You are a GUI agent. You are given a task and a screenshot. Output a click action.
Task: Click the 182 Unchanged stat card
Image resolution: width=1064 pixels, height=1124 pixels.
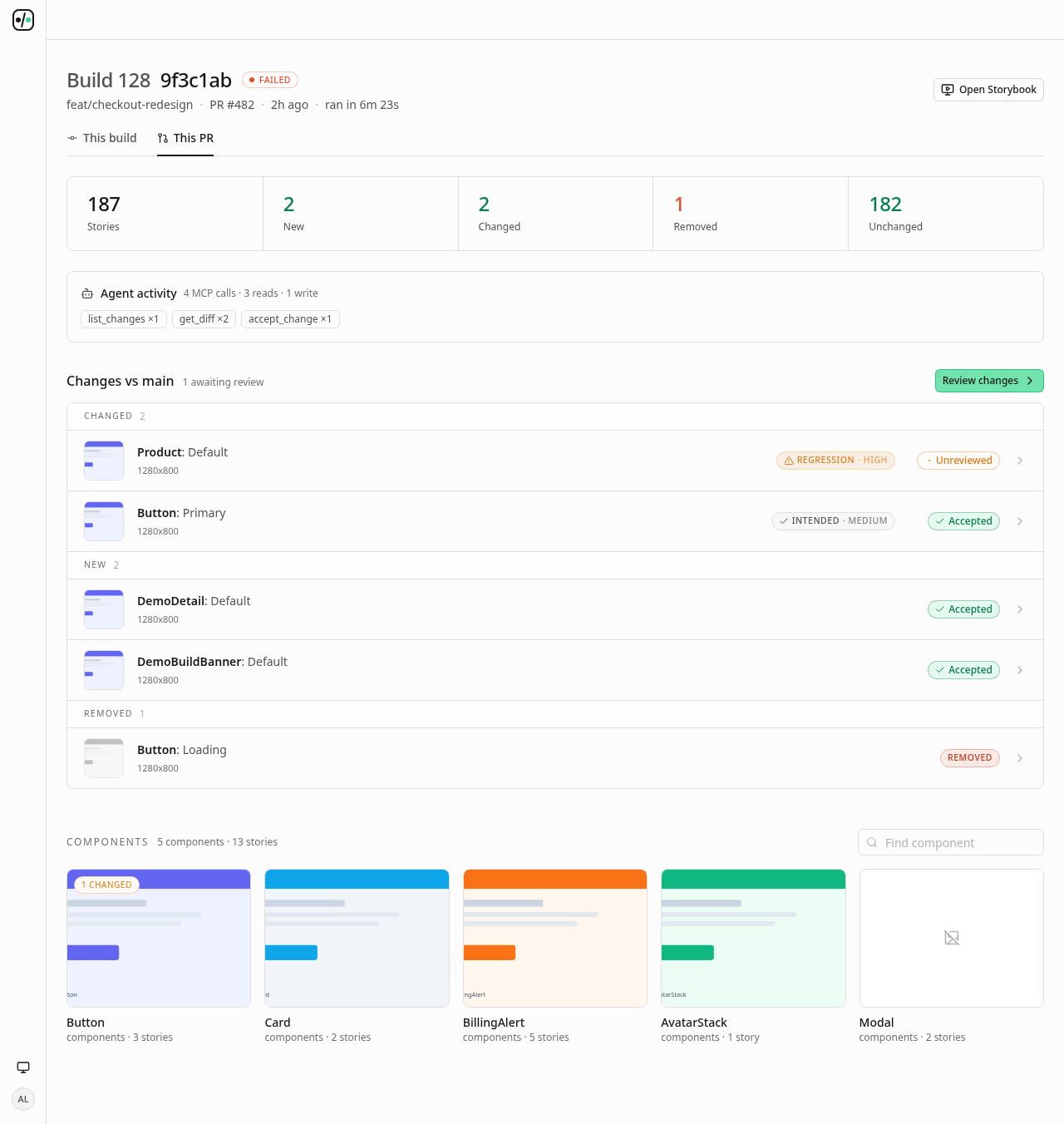(x=946, y=214)
